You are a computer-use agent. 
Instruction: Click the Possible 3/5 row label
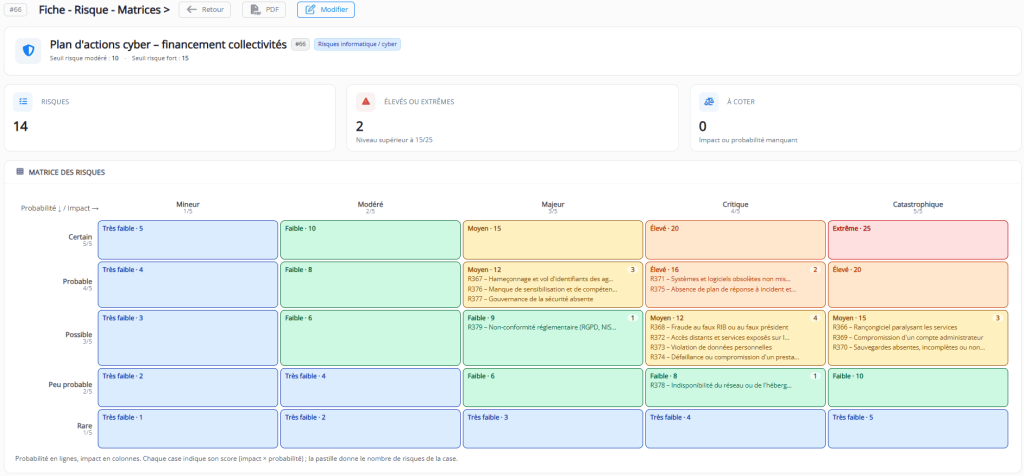(78, 338)
